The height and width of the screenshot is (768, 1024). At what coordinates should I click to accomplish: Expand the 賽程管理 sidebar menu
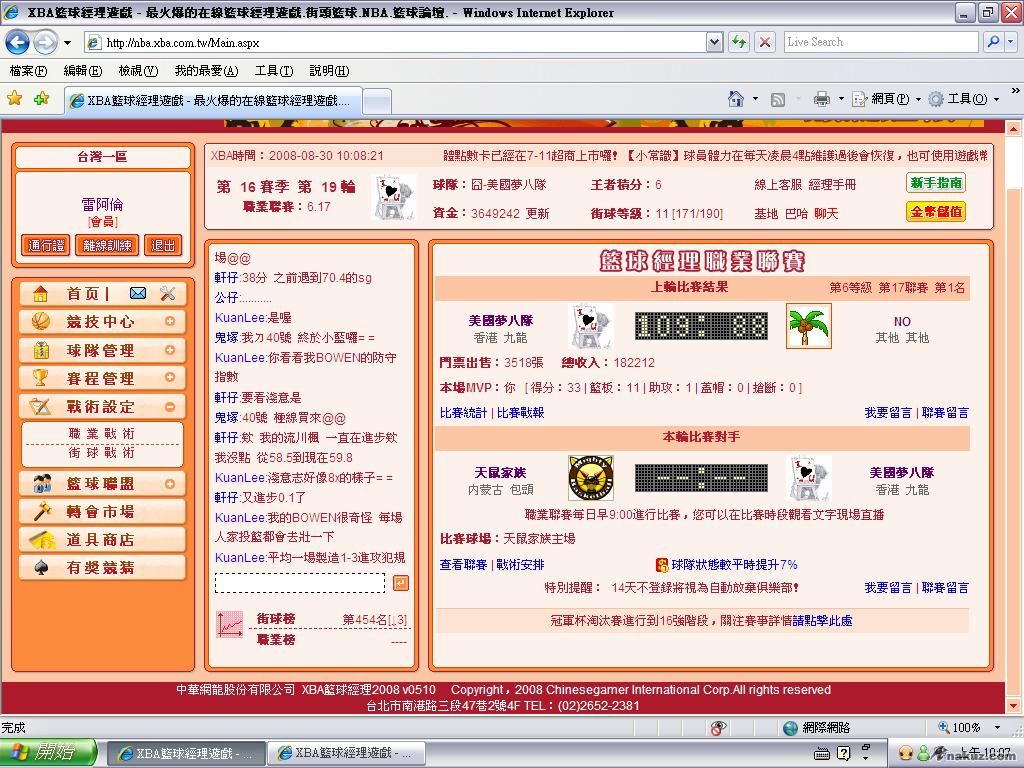(x=170, y=377)
